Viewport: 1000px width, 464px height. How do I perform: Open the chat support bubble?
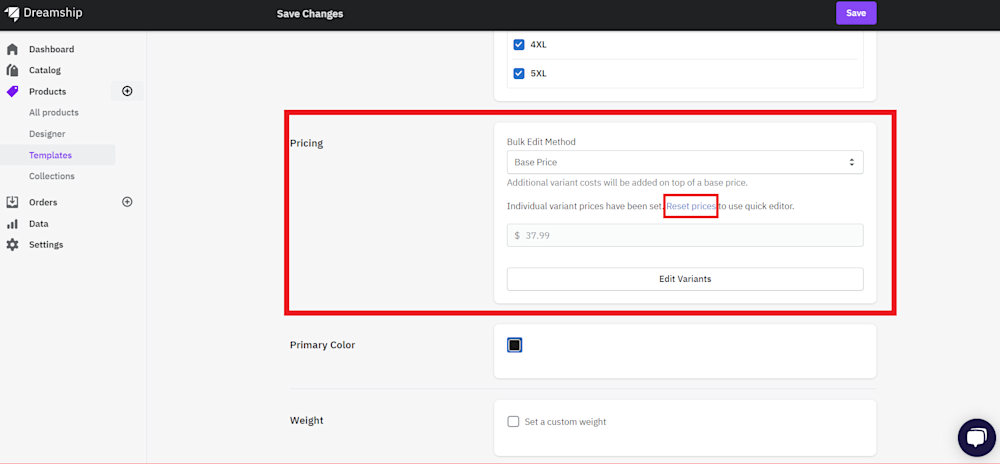pyautogui.click(x=976, y=437)
